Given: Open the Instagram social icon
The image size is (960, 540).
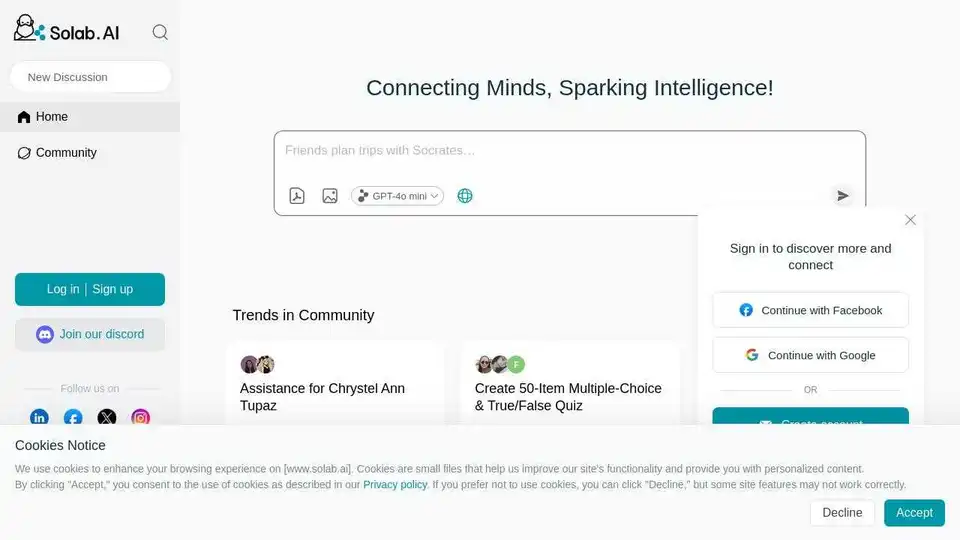Looking at the screenshot, I should tap(140, 418).
